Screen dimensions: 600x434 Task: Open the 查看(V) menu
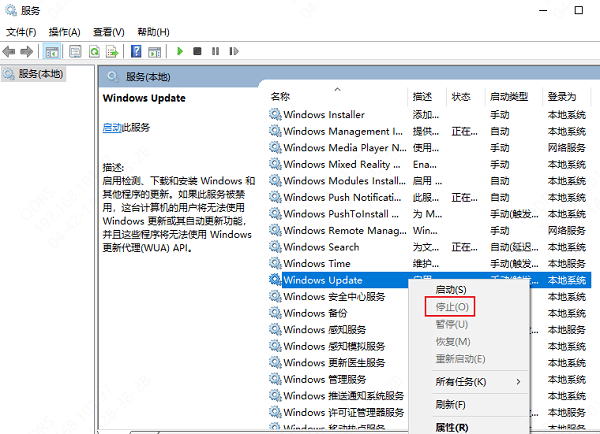coord(108,32)
